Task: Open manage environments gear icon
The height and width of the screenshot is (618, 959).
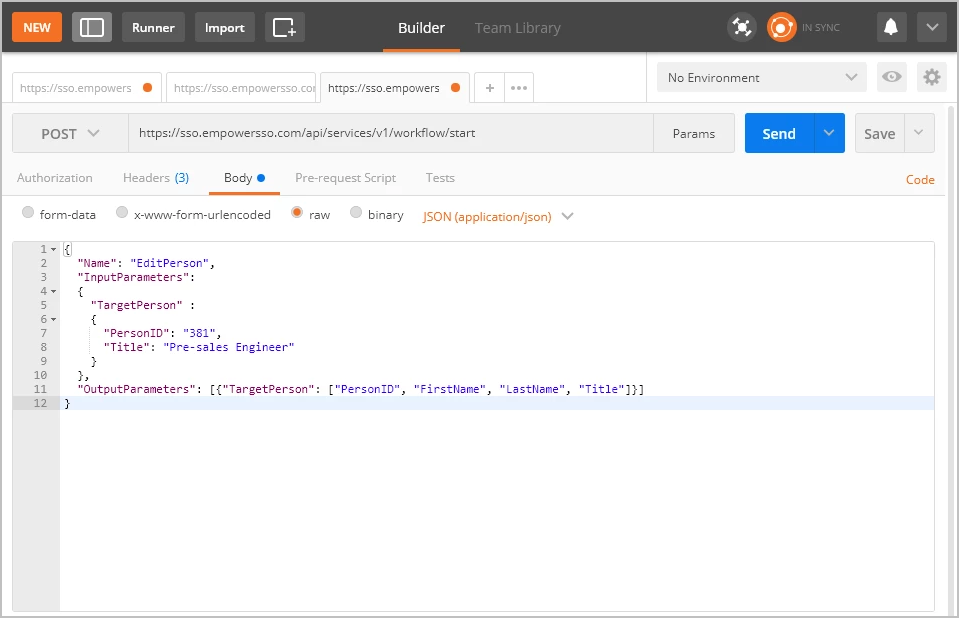Action: click(932, 77)
